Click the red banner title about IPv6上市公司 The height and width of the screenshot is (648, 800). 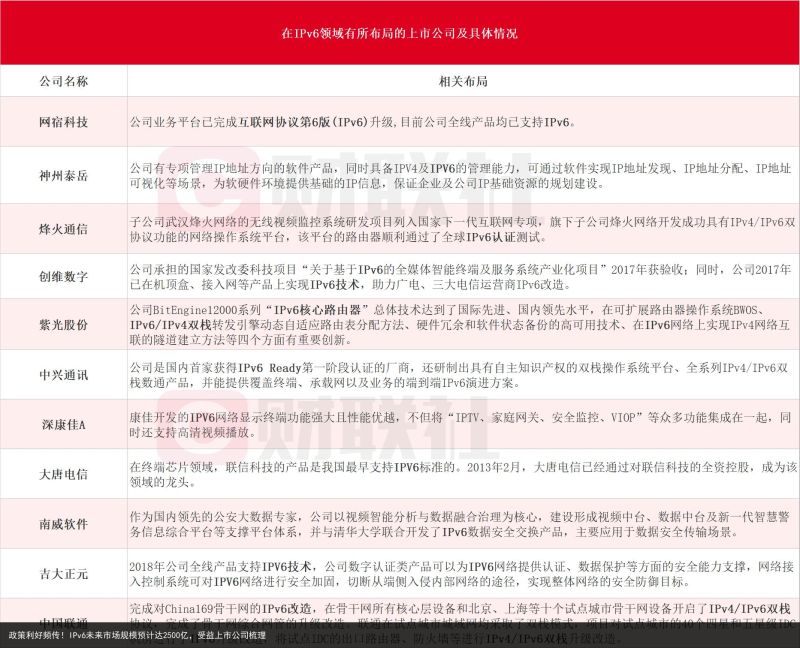pyautogui.click(x=399, y=33)
